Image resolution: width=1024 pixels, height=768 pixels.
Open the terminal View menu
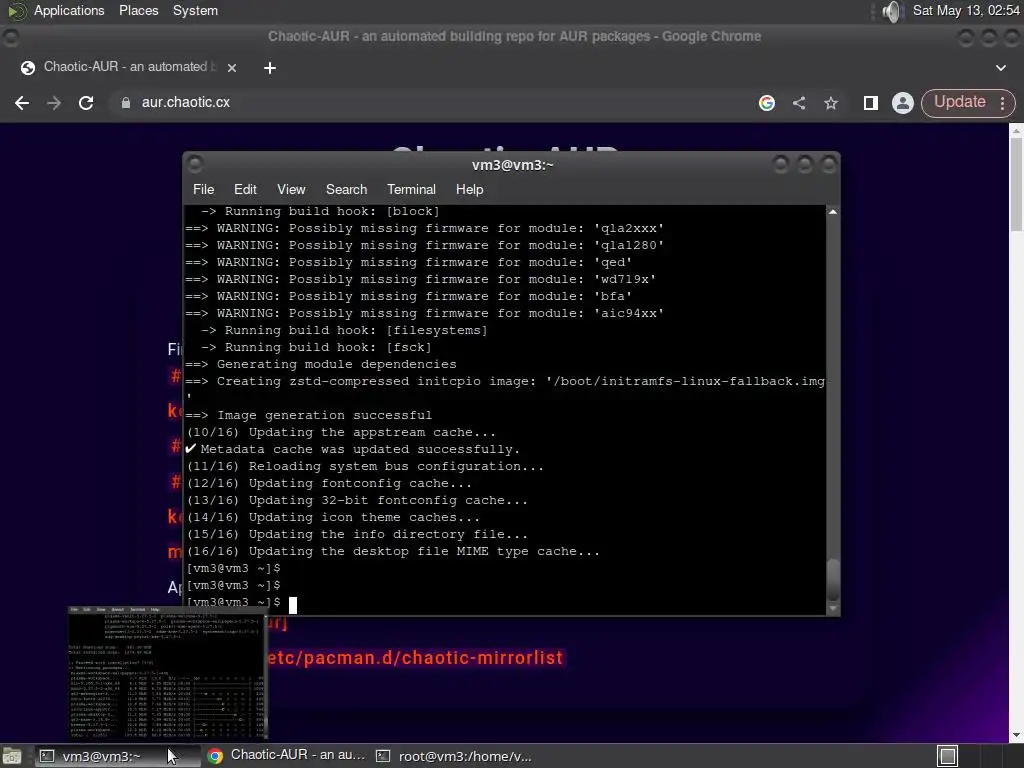[x=291, y=189]
